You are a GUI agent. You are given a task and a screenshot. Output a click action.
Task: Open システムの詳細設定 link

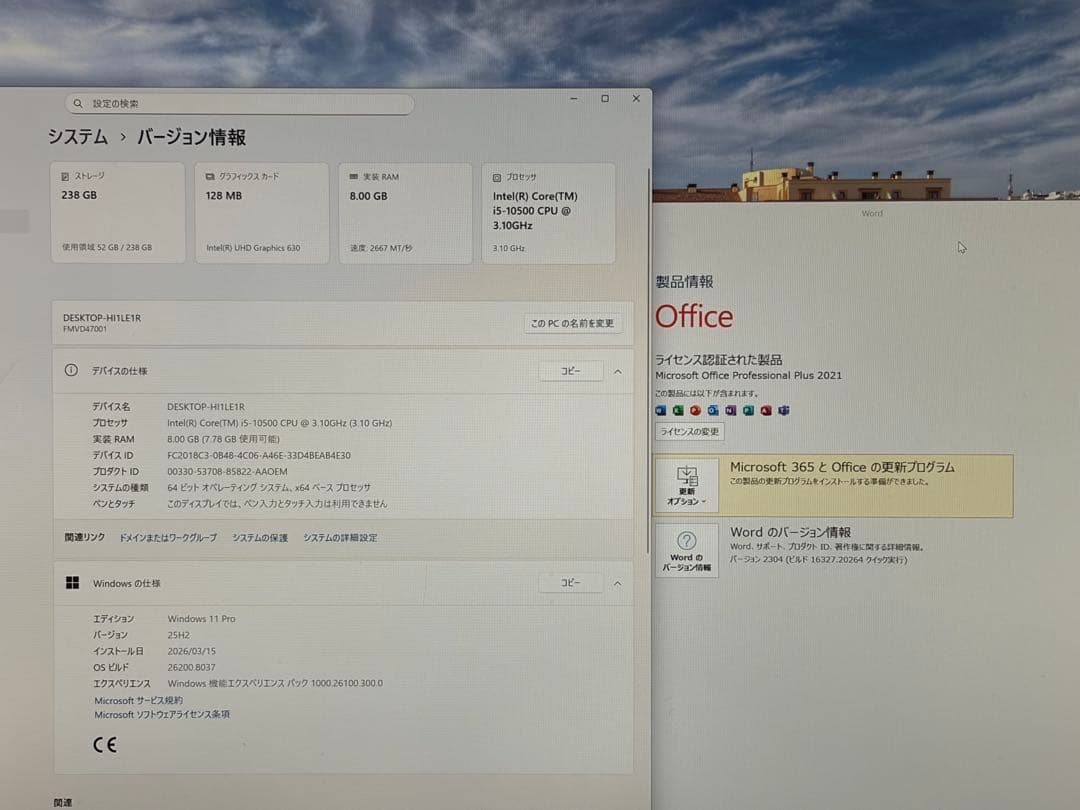click(340, 537)
